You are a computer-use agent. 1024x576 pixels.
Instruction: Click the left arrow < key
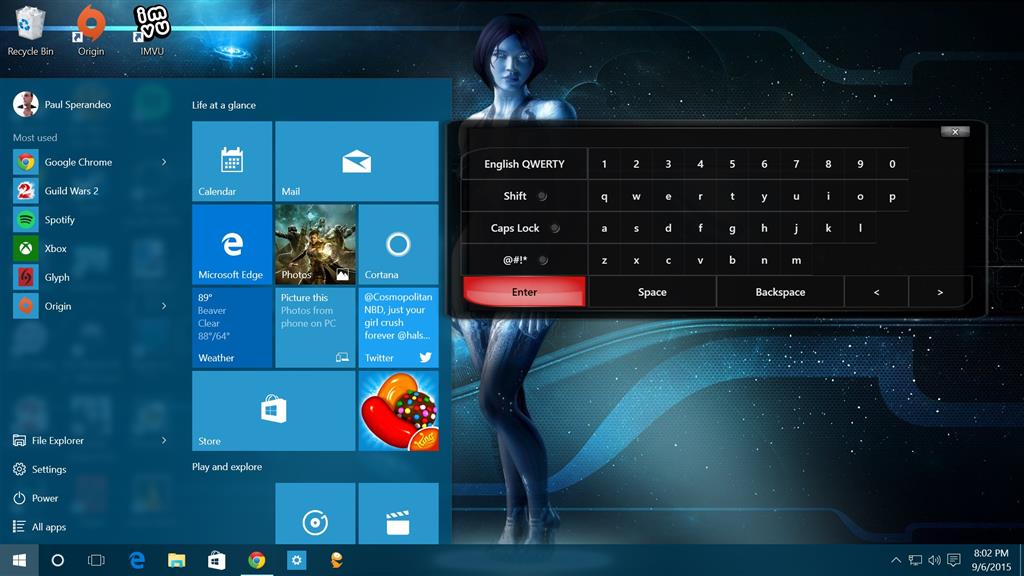[876, 292]
